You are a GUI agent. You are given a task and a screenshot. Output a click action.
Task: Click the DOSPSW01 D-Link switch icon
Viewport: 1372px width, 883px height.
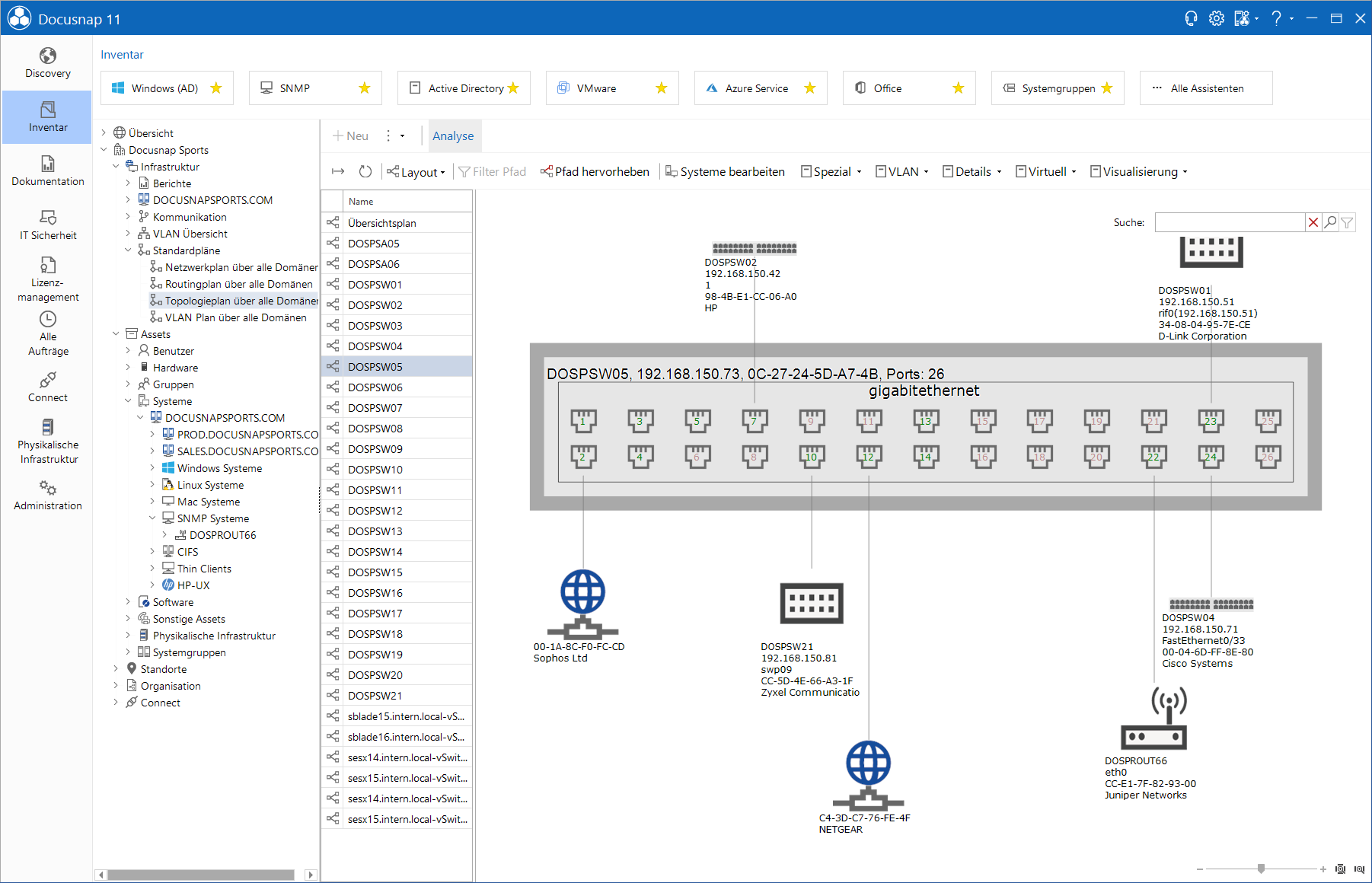pos(1211,252)
